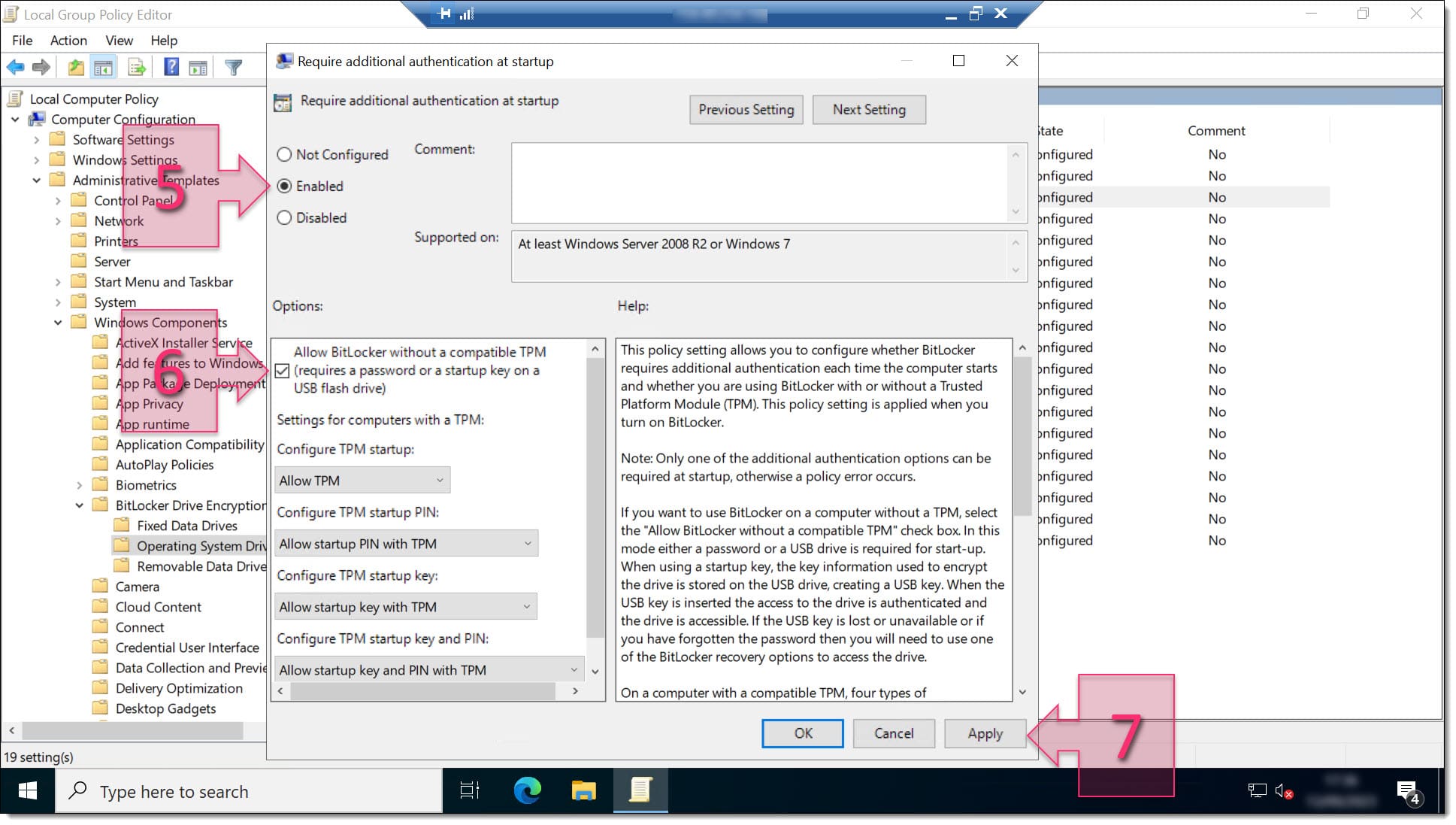Open the startup key and PIN dropdown
1456x825 pixels.
[x=429, y=670]
